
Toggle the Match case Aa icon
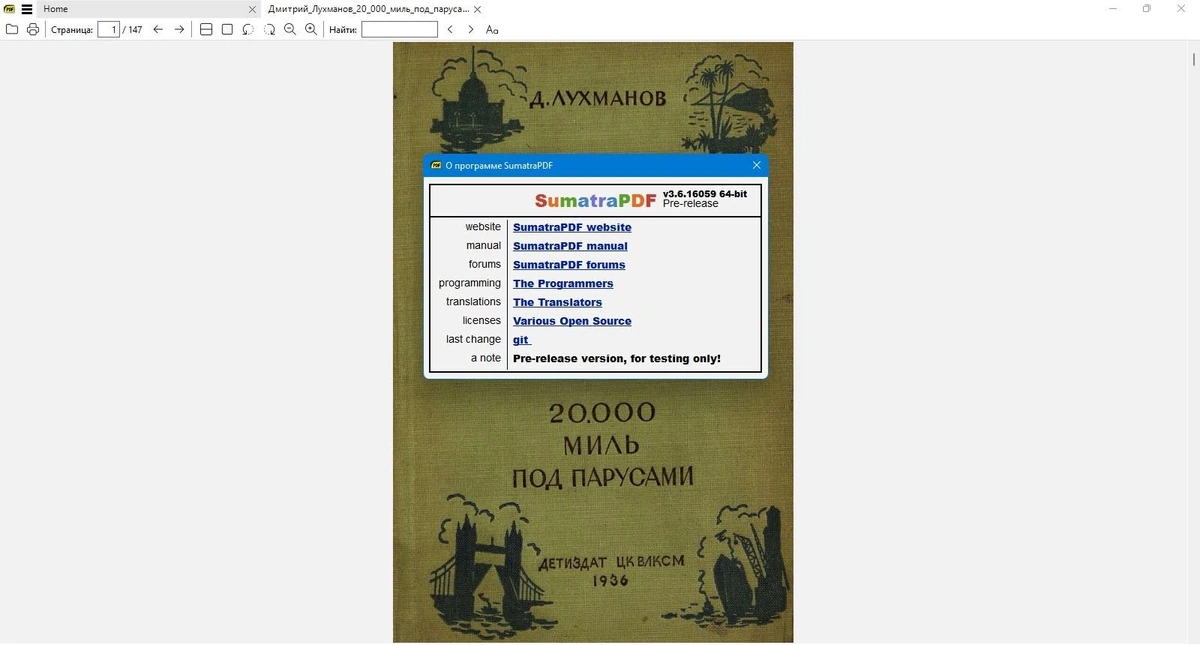click(x=492, y=29)
